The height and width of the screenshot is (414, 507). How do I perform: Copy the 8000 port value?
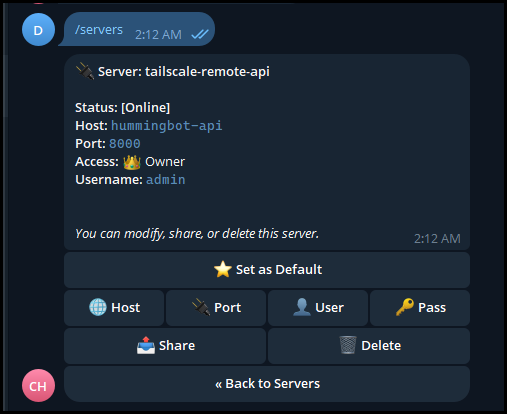[x=125, y=144]
